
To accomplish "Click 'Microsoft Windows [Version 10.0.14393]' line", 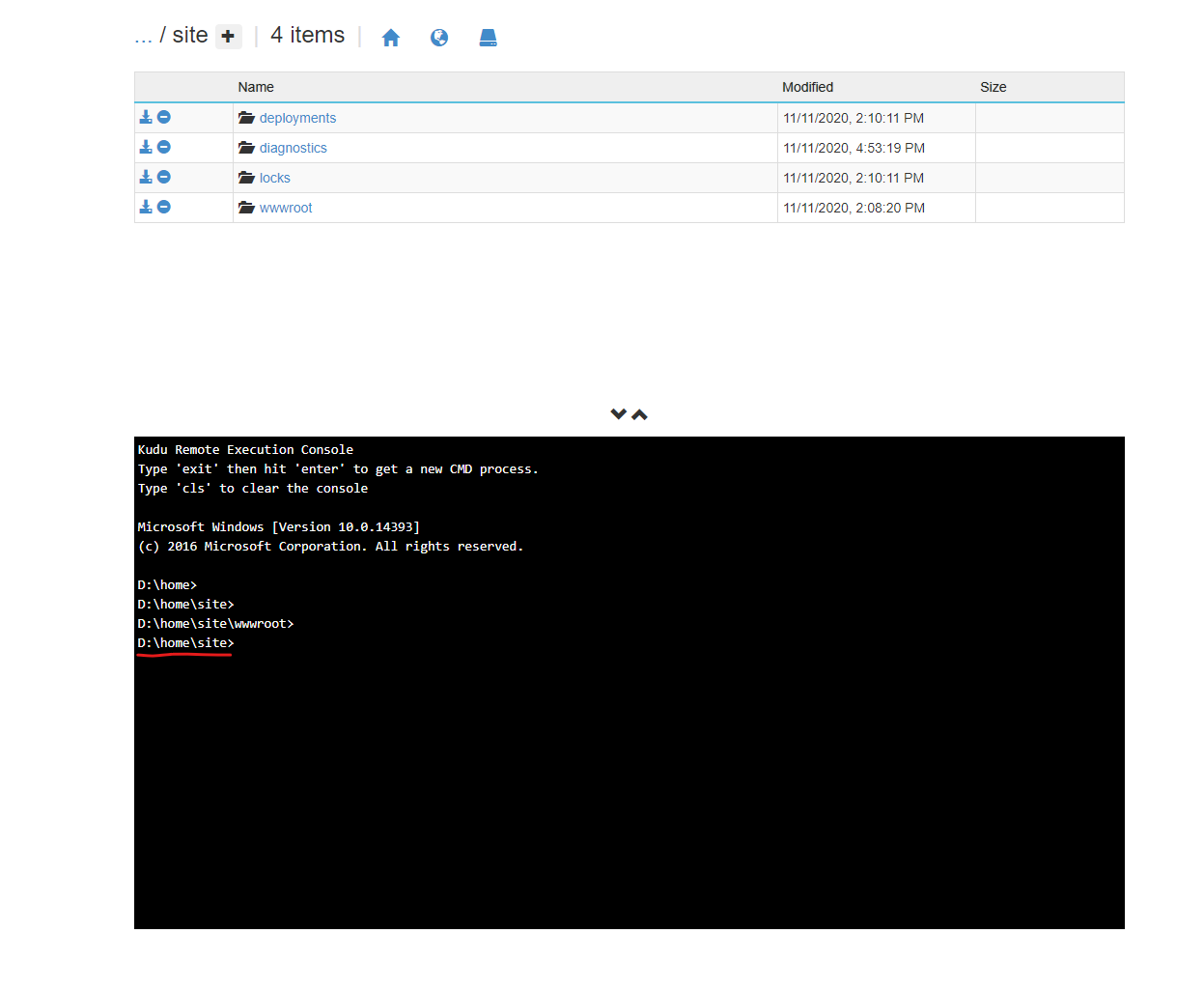I will click(279, 527).
